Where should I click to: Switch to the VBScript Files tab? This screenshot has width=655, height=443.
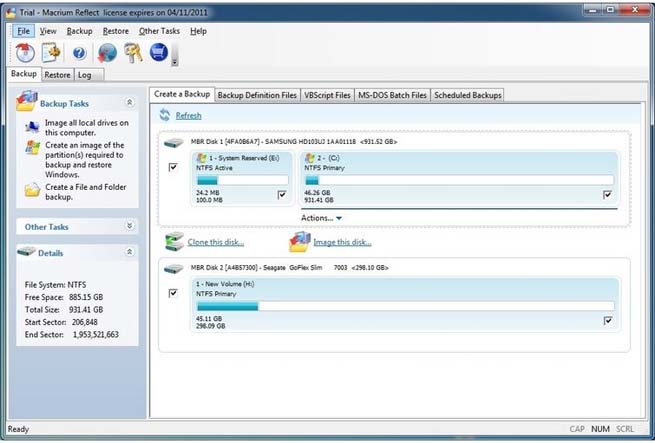coord(327,95)
